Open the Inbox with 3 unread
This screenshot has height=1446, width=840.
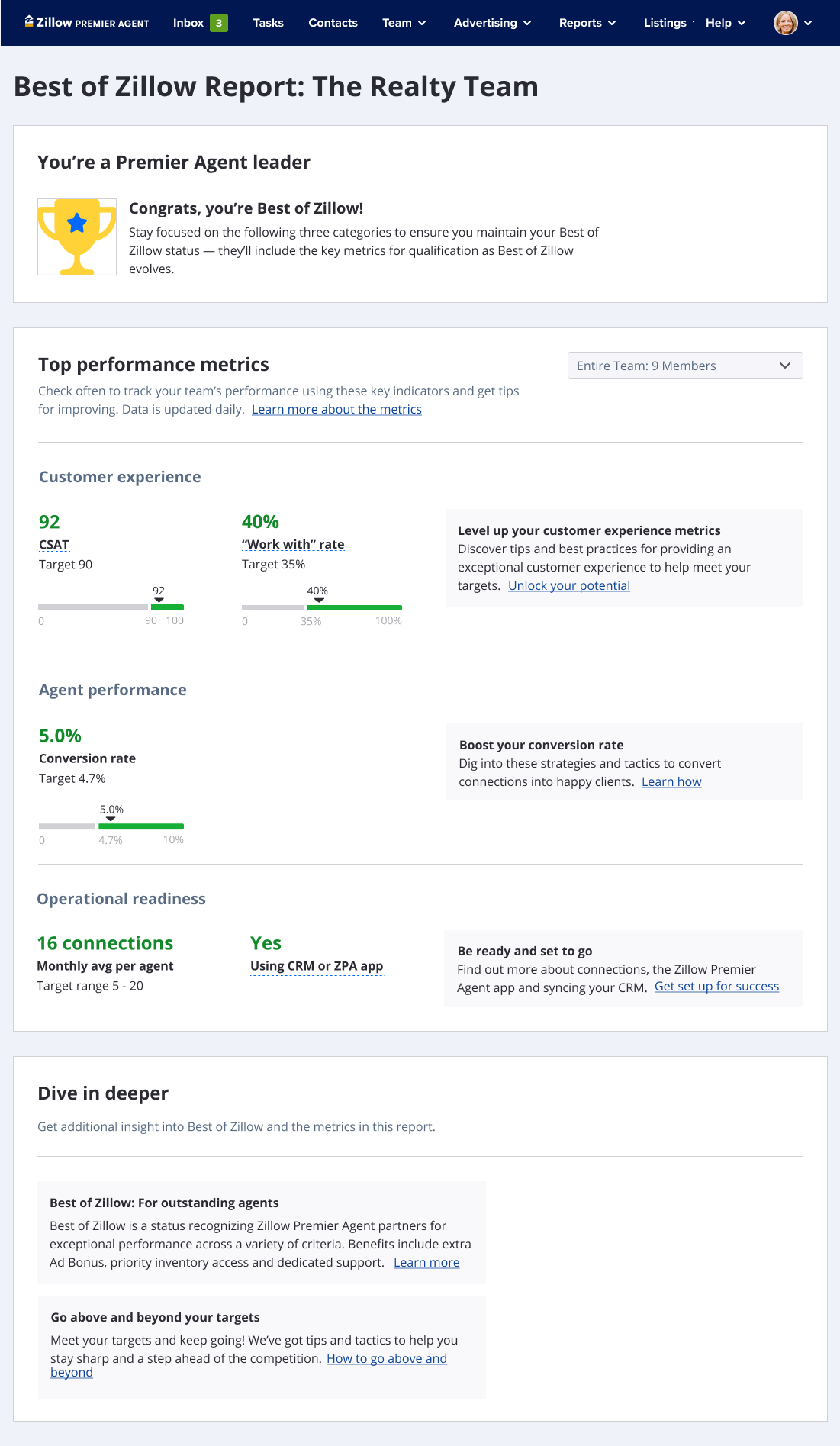pos(200,23)
